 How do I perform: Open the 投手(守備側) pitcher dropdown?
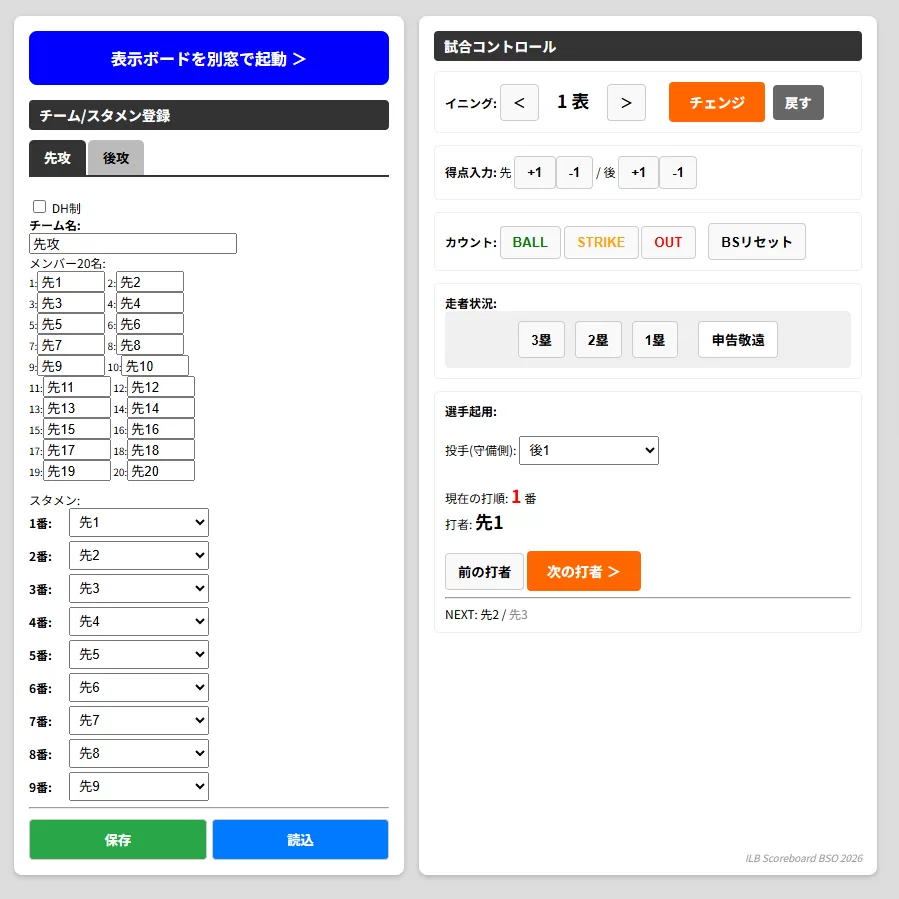(x=588, y=450)
